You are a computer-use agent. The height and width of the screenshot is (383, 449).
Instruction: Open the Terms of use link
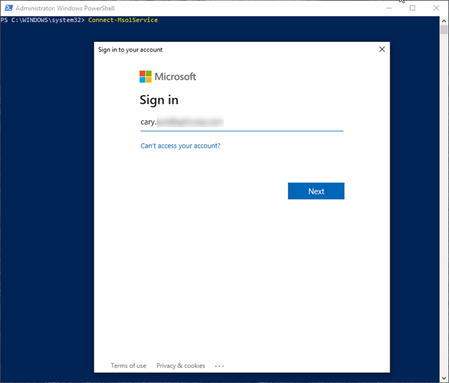[x=128, y=366]
